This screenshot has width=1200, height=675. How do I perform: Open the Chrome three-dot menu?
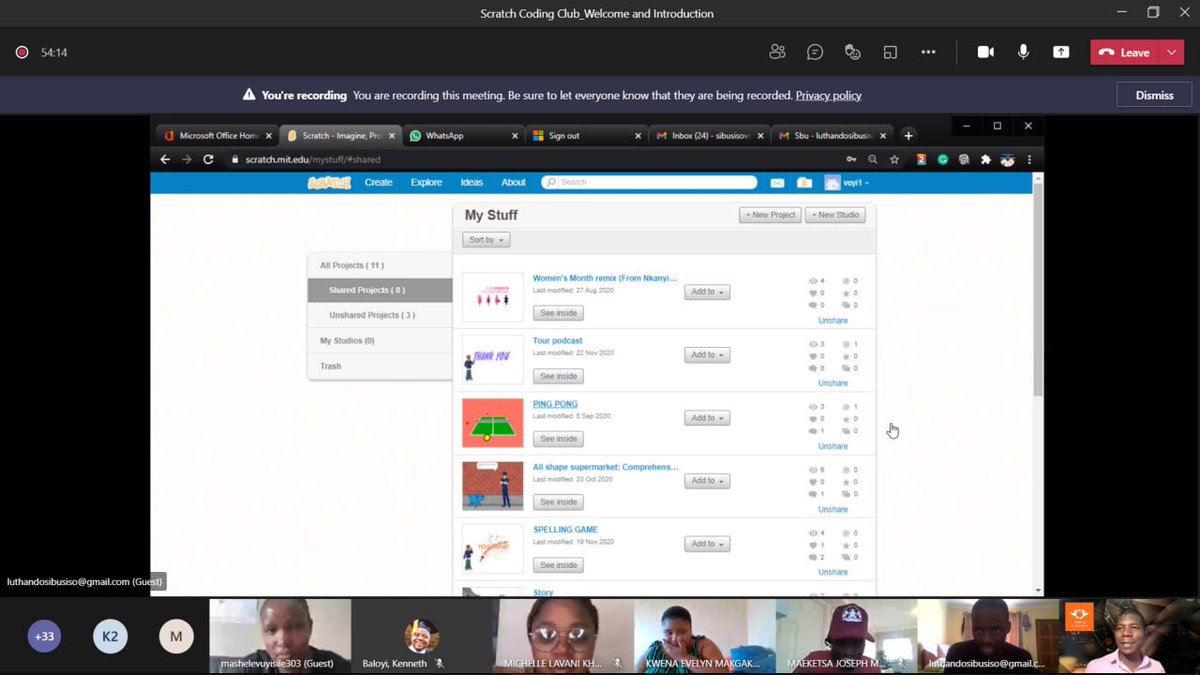pyautogui.click(x=1029, y=159)
